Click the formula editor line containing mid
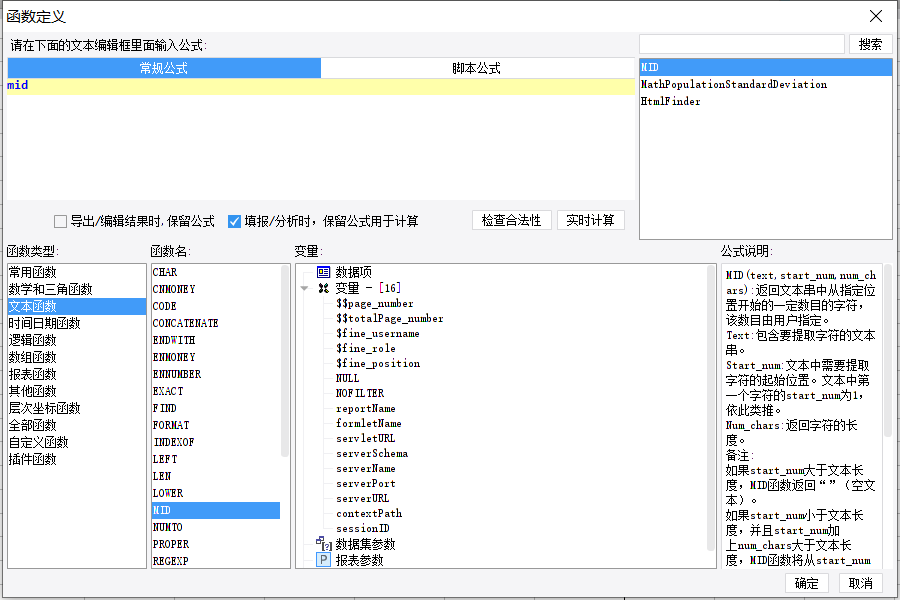 click(x=320, y=86)
